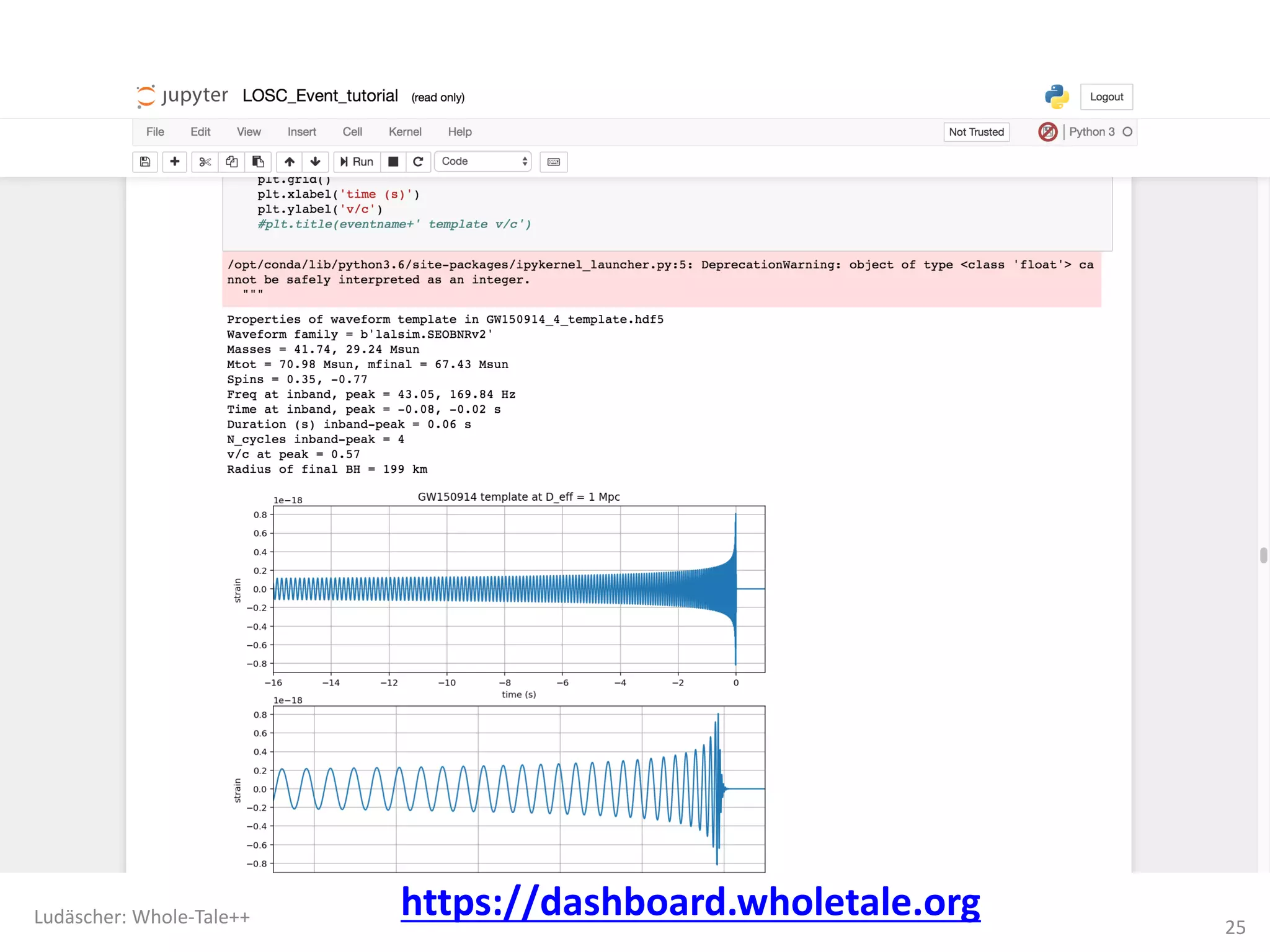Image resolution: width=1270 pixels, height=952 pixels.
Task: Click the LOSC_Event_tutorial notebook title
Action: 320,96
